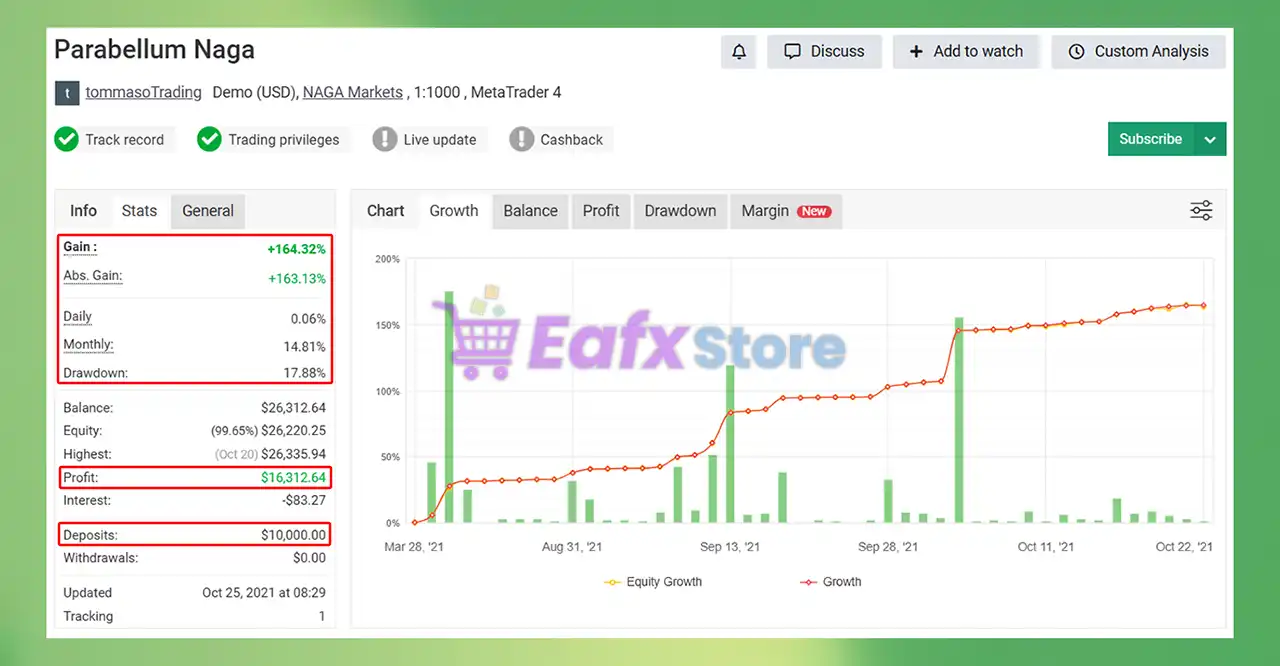
Task: Click Add to watch button
Action: tap(966, 51)
